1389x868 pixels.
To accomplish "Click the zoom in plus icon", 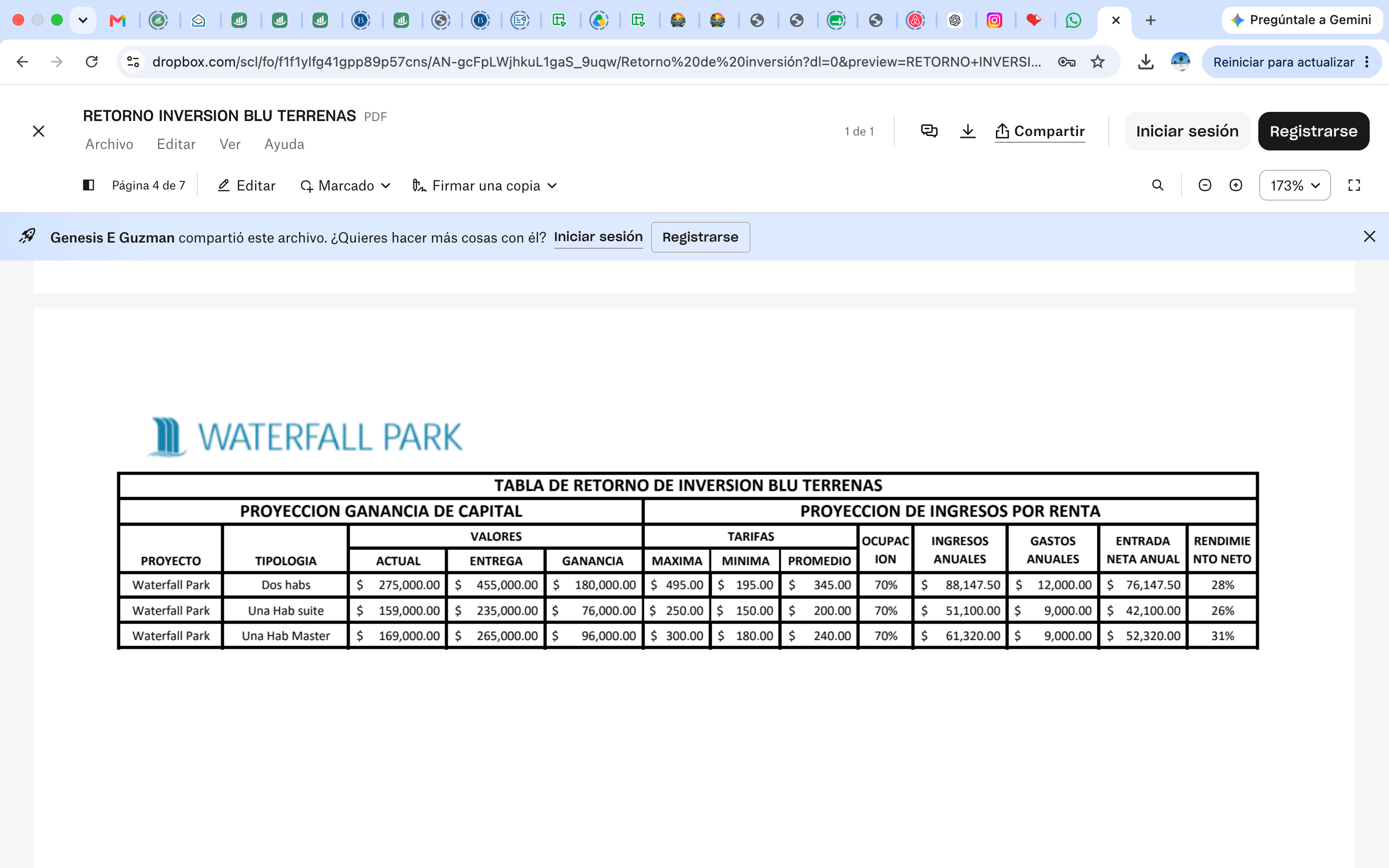I will [x=1236, y=185].
